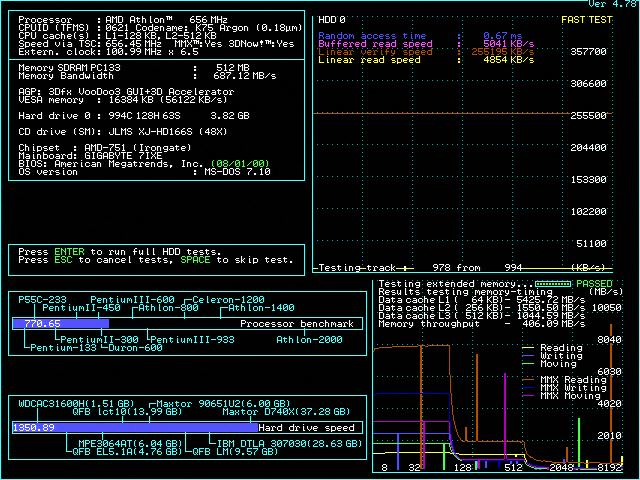Click the VESA memory 16384 KB line
Image resolution: width=640 pixels, height=480 pixels.
pos(123,100)
